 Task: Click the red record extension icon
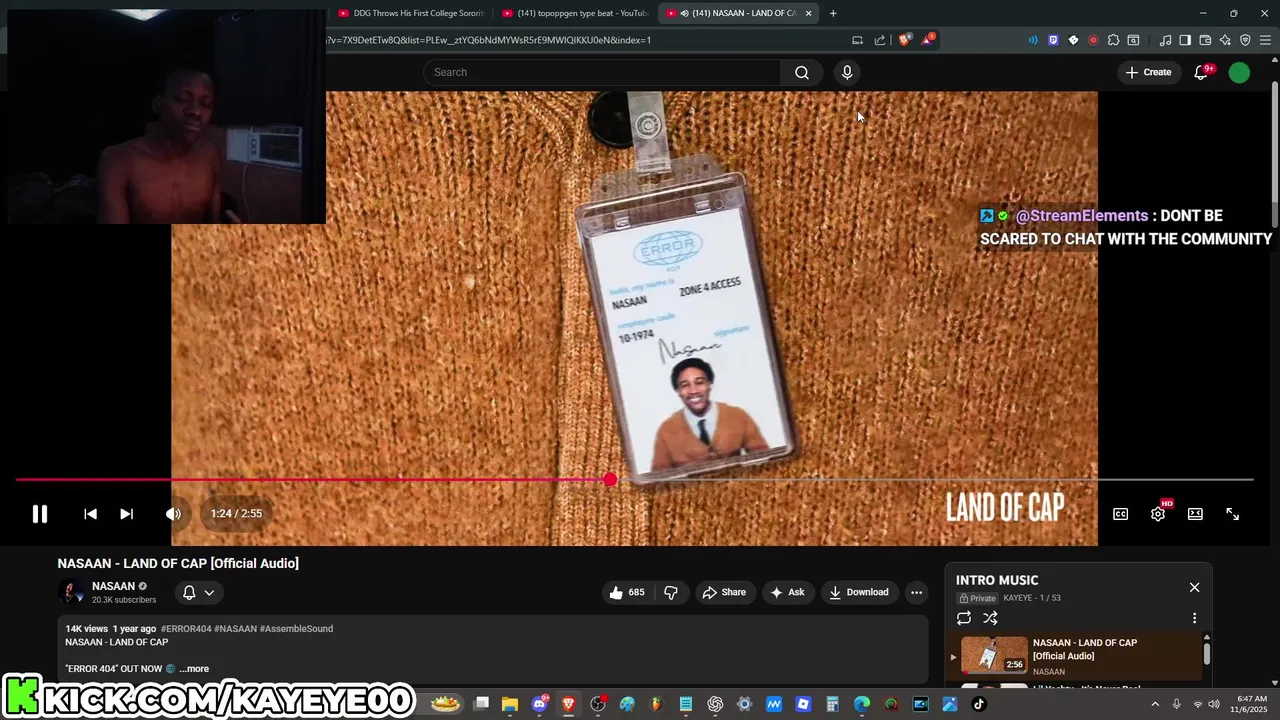[x=1093, y=40]
